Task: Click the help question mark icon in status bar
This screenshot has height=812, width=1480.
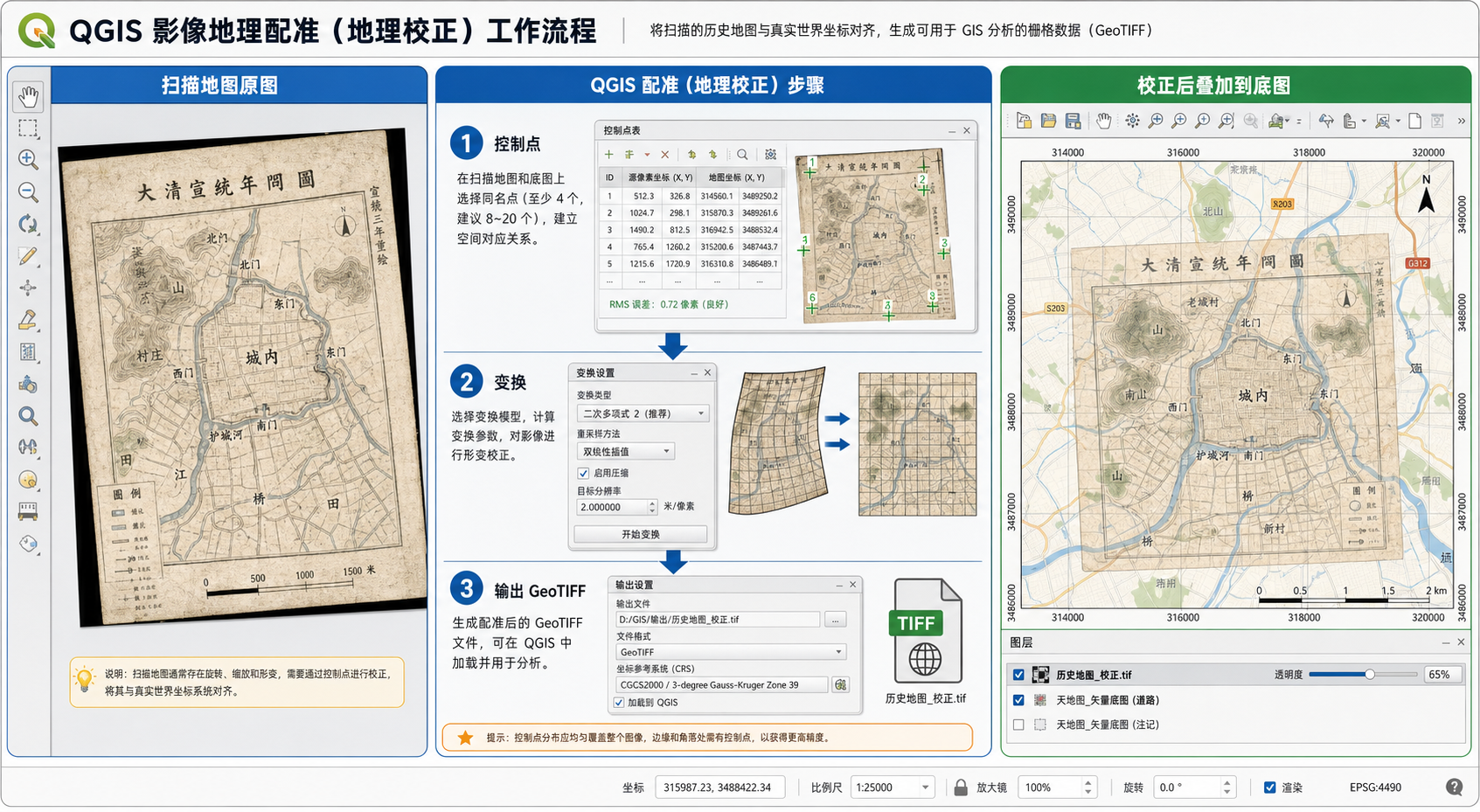Action: coord(1455,787)
